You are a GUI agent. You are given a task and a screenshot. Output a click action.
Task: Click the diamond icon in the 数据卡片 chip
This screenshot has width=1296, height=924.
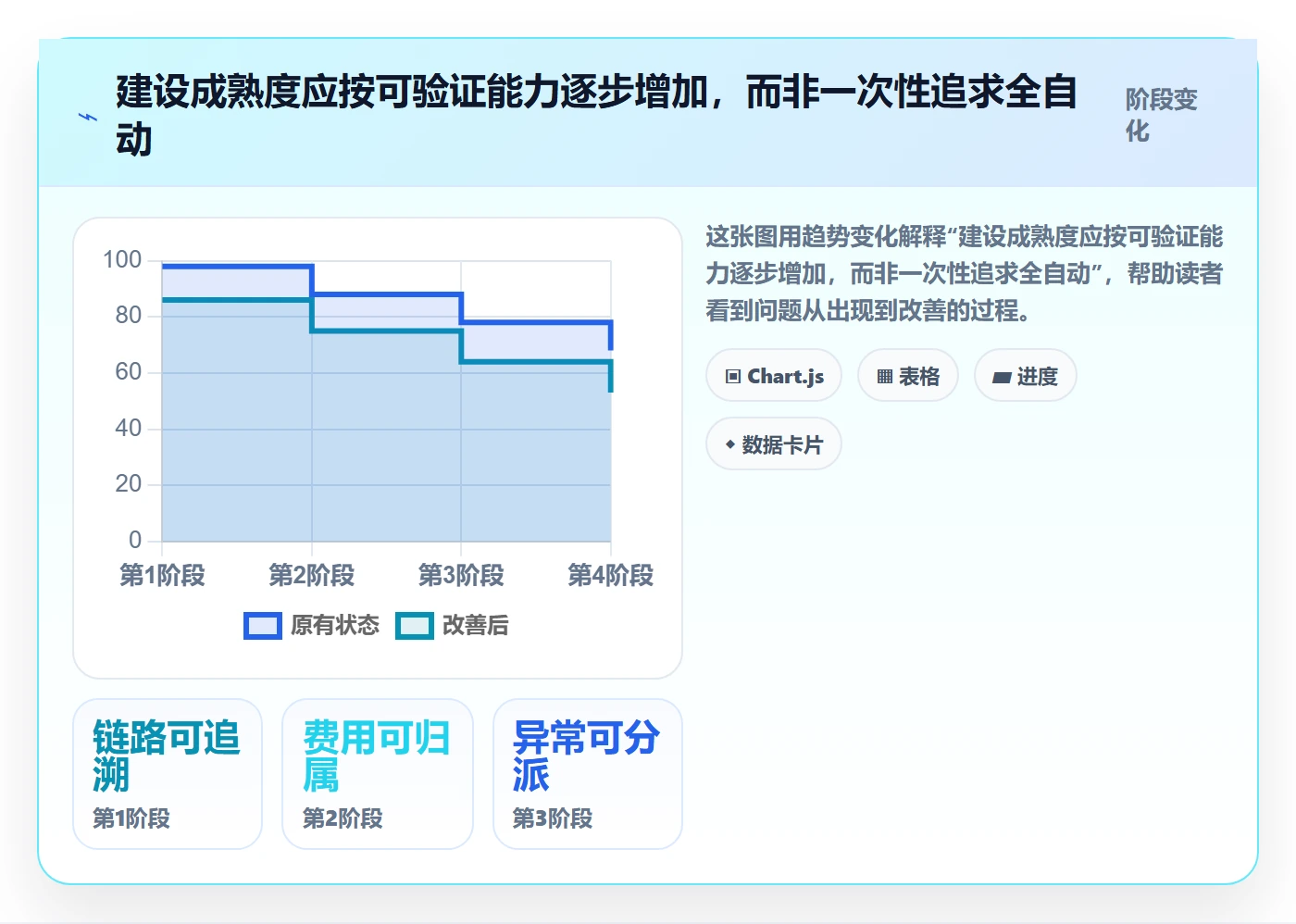point(730,444)
